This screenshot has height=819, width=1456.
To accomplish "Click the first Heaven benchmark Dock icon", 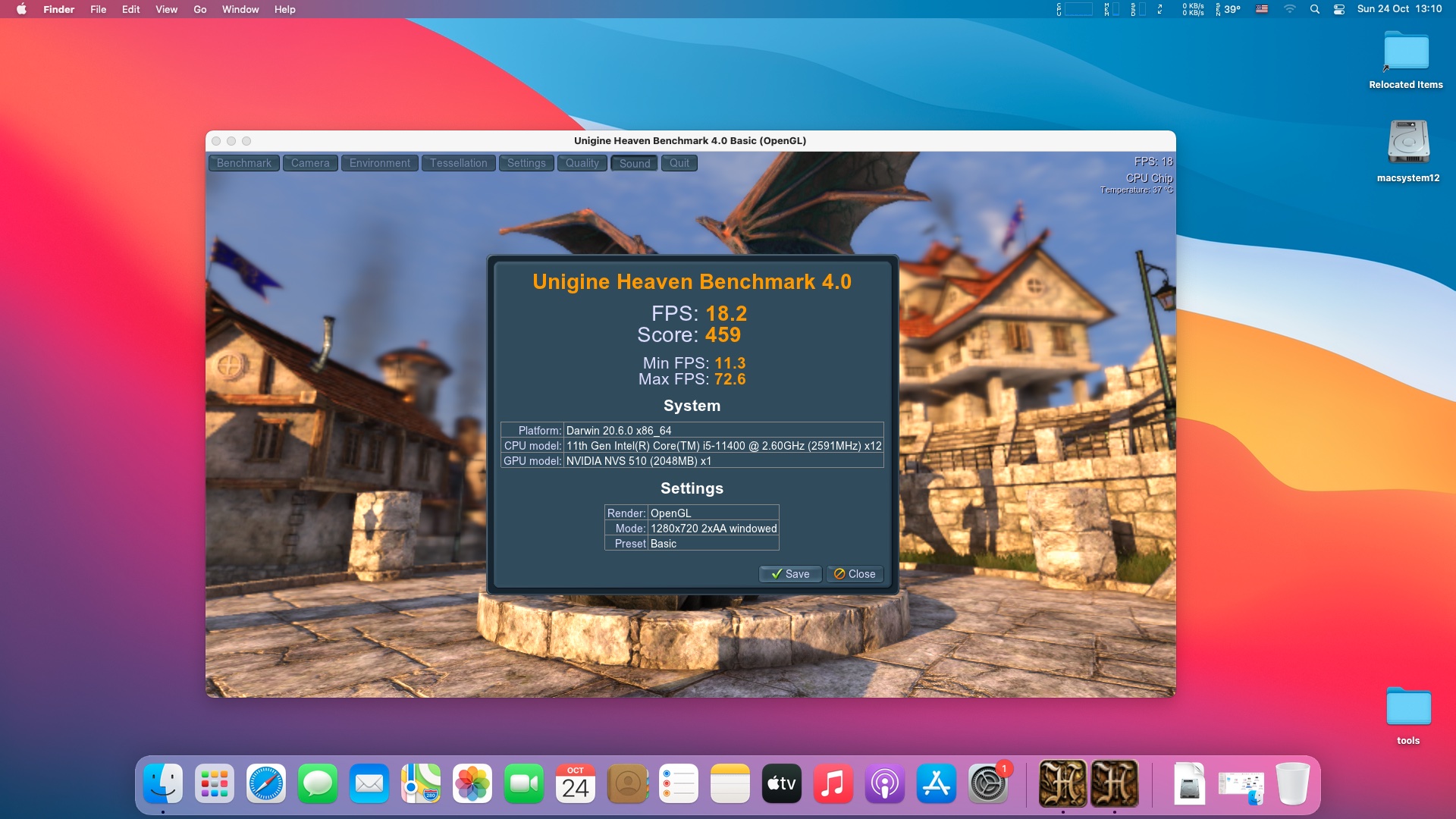I will [x=1062, y=783].
